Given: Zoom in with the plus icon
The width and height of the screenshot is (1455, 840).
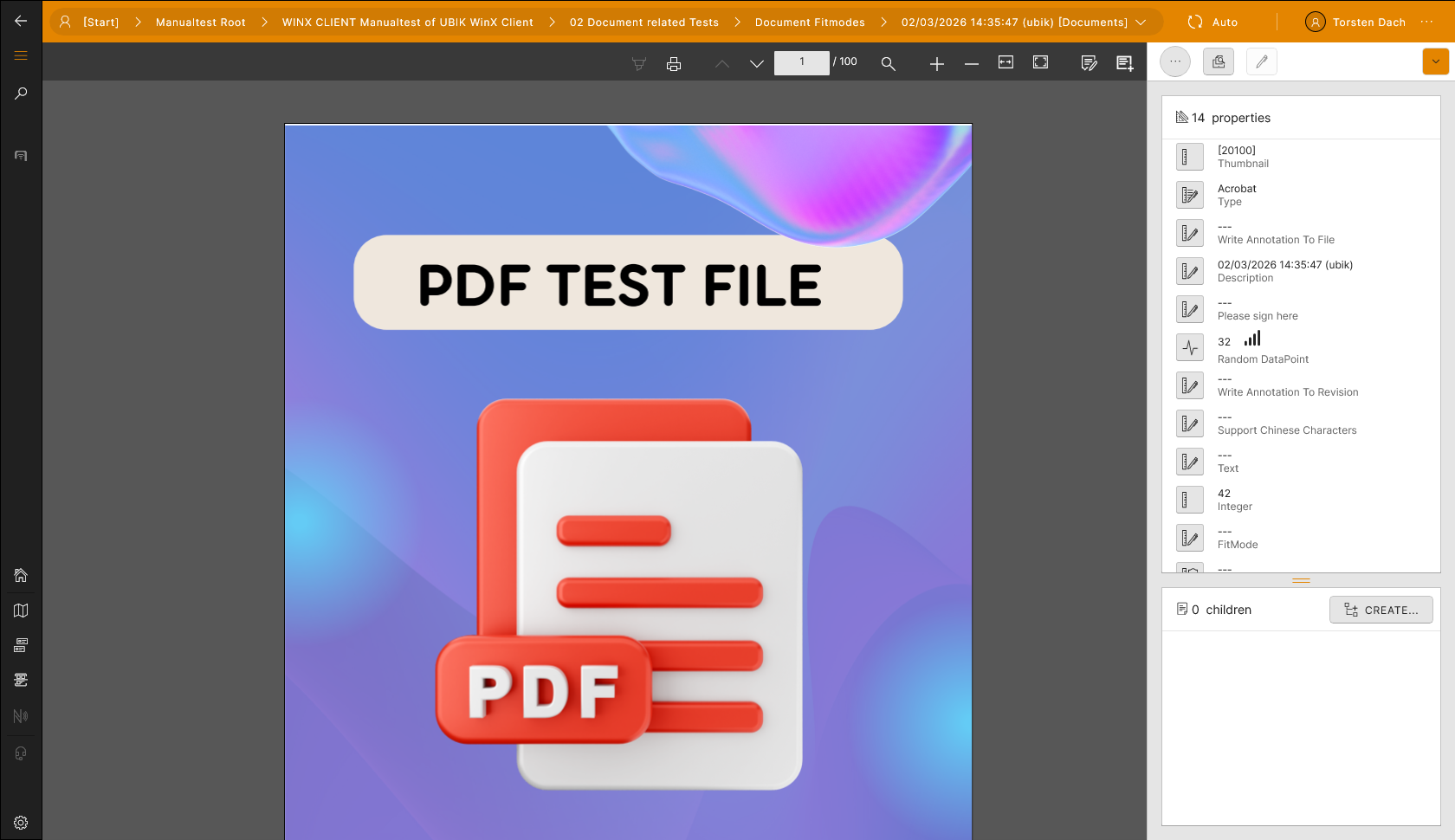Looking at the screenshot, I should (936, 63).
